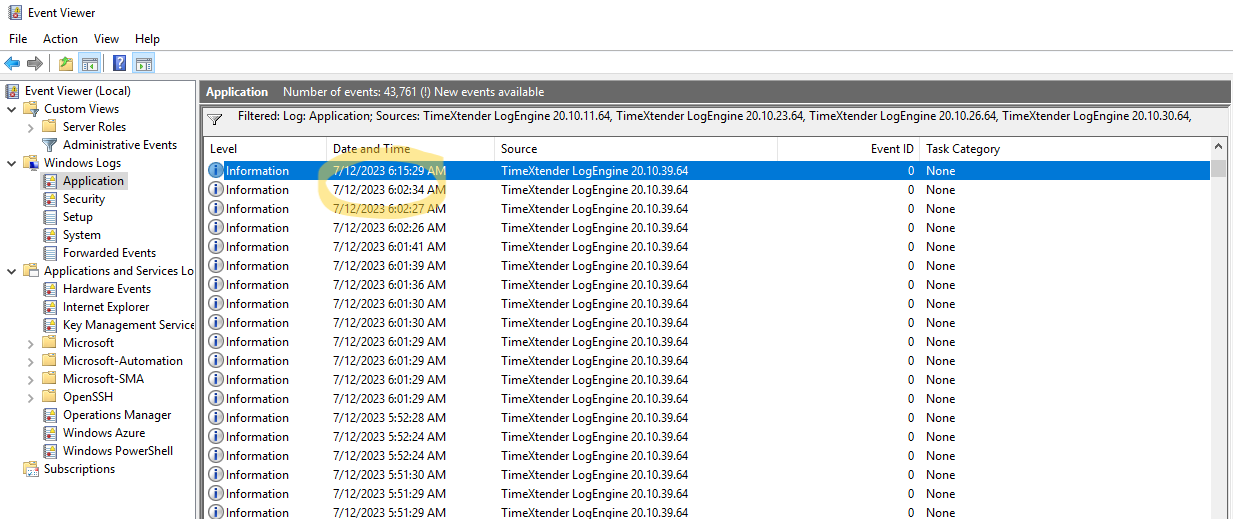Click the filter funnel icon
This screenshot has width=1233, height=519.
214,119
